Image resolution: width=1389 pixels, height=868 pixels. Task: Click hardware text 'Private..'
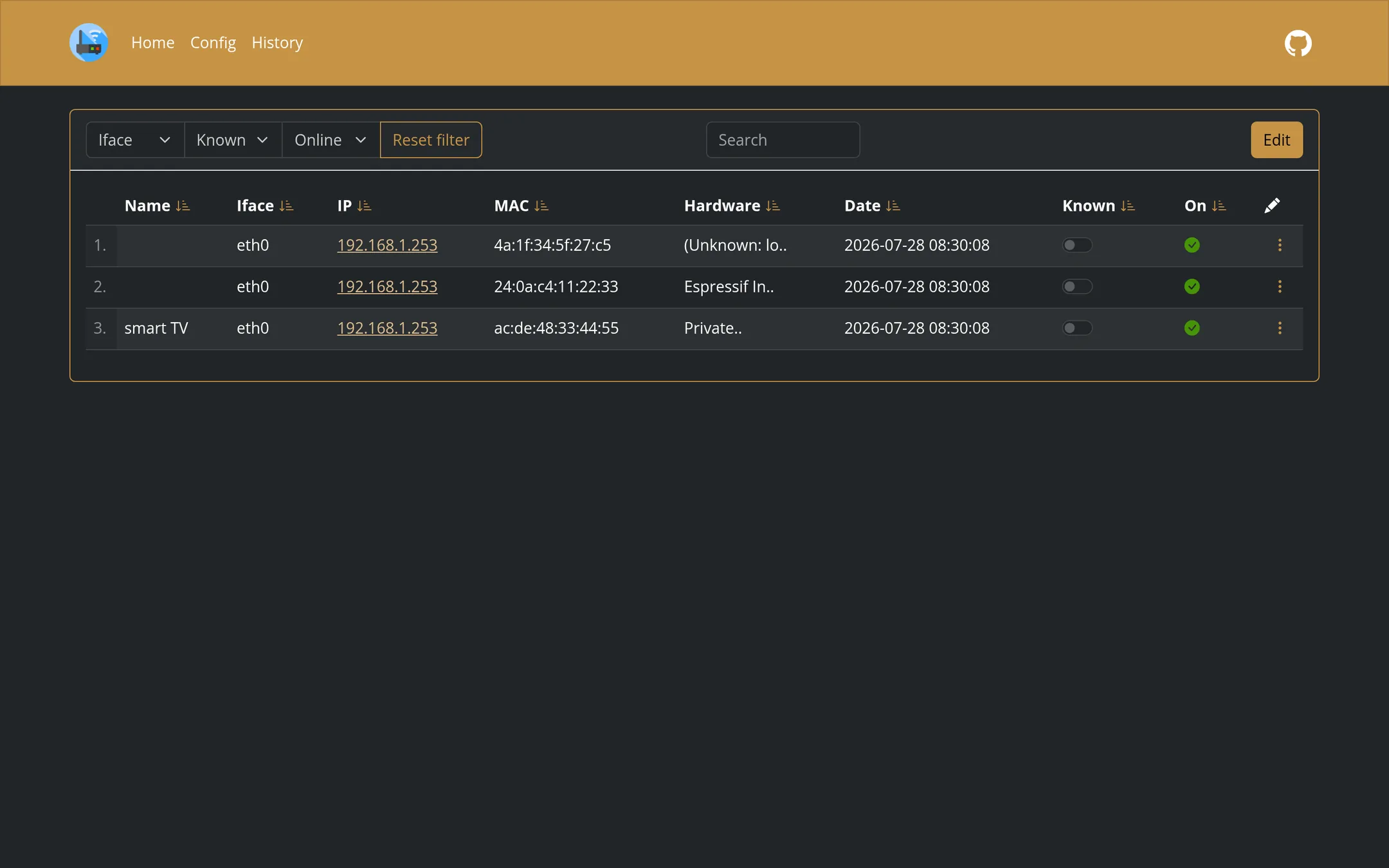(713, 328)
